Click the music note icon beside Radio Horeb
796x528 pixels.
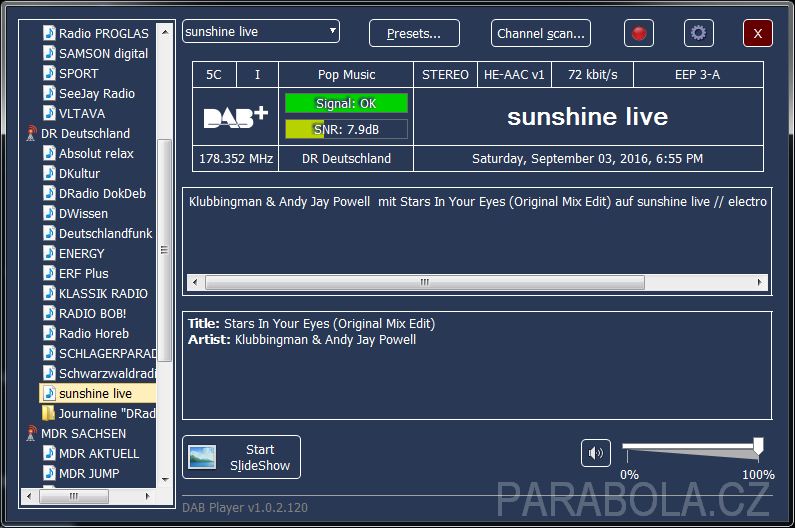coord(49,334)
